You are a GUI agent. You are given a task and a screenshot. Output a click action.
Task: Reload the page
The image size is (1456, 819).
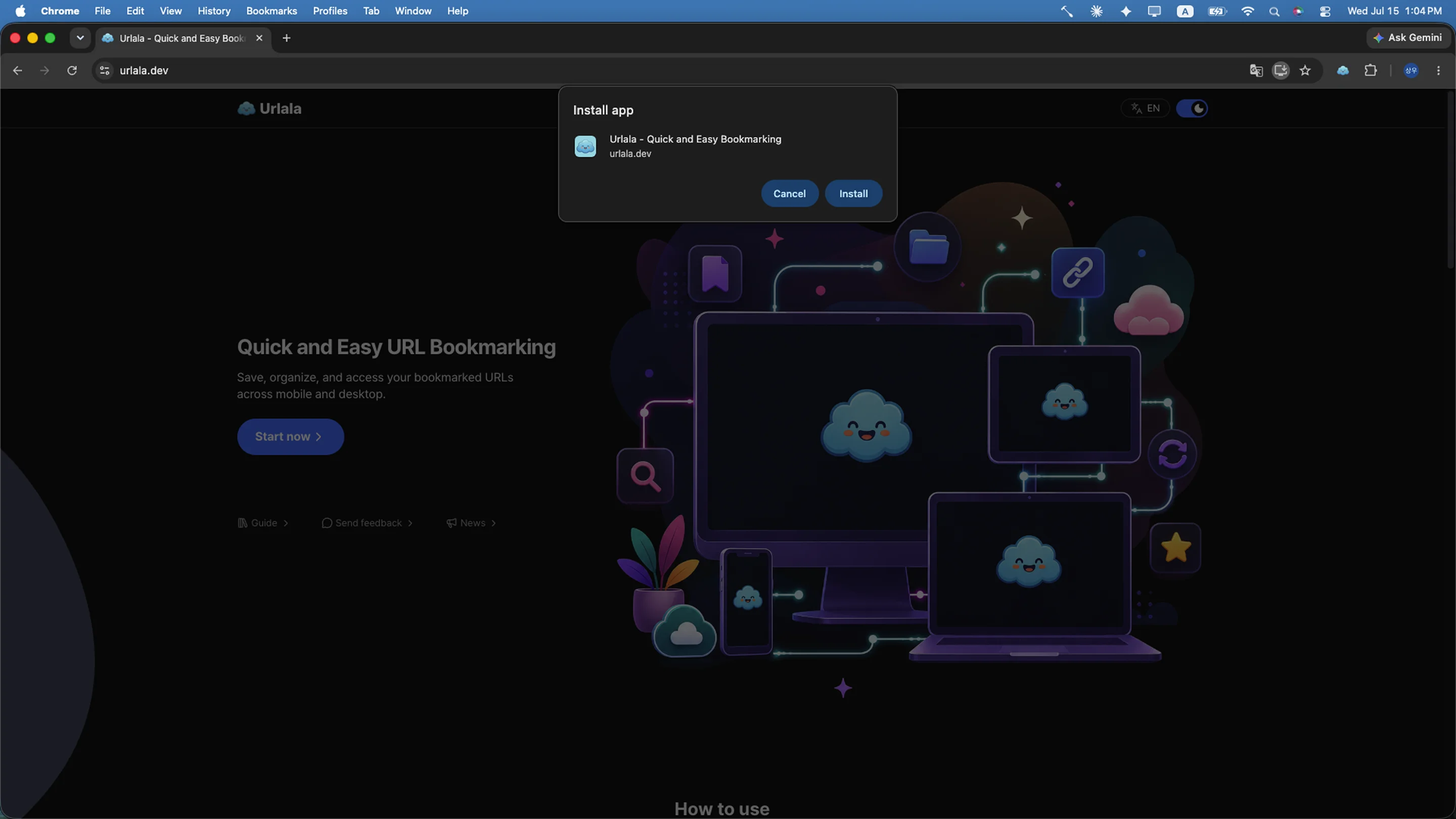72,70
